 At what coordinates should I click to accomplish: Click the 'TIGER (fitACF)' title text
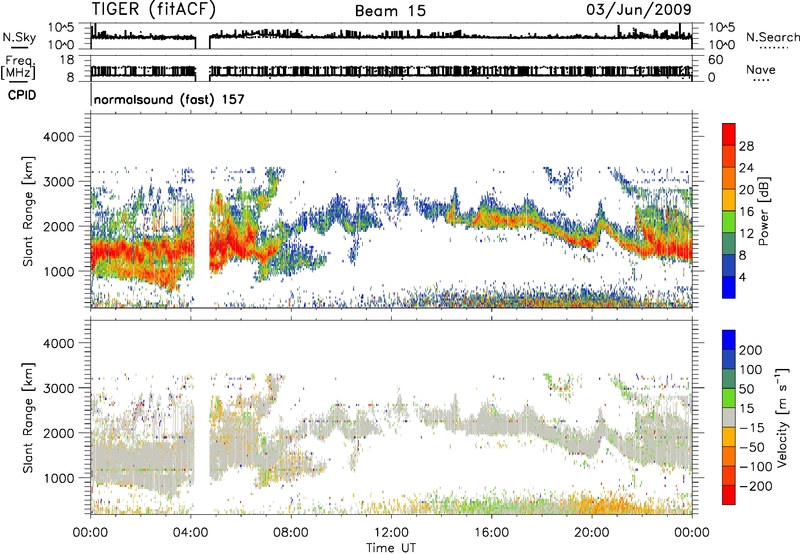tap(154, 10)
